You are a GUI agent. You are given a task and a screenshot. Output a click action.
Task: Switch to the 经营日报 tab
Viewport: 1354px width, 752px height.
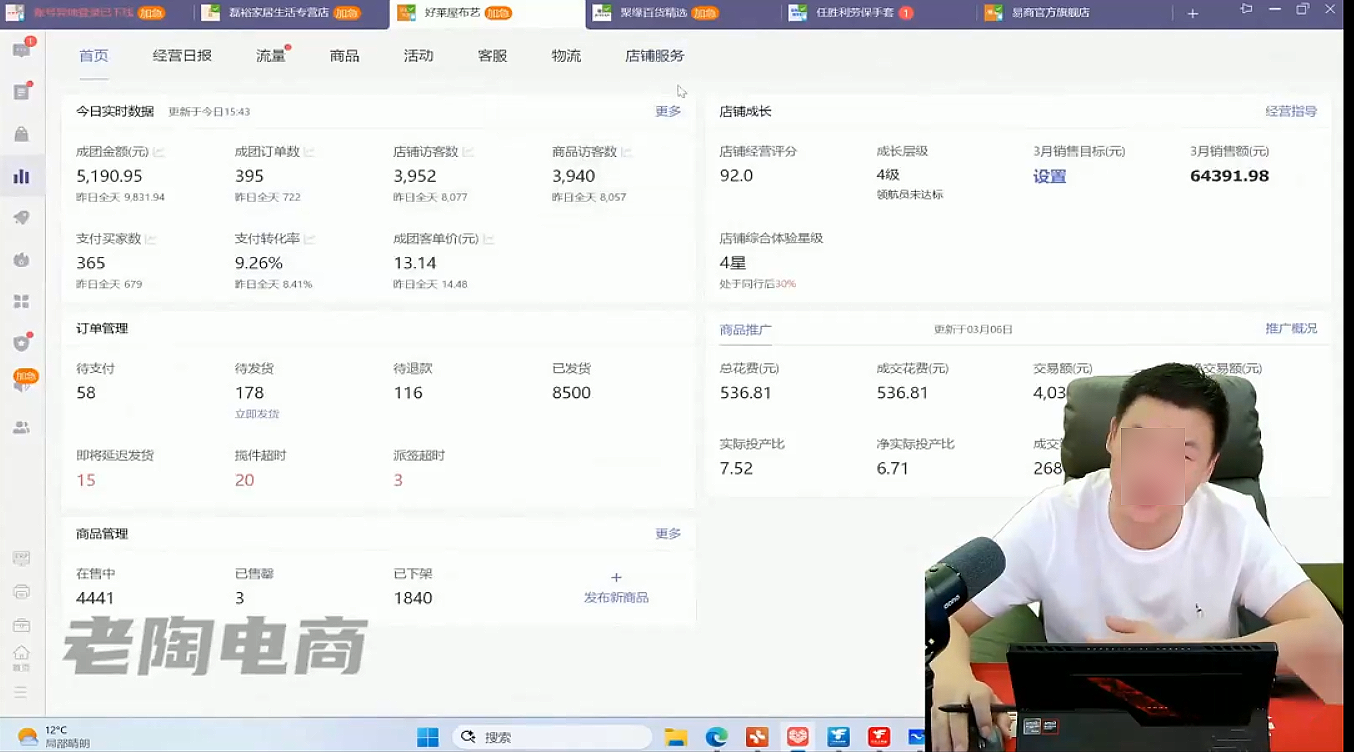point(182,56)
